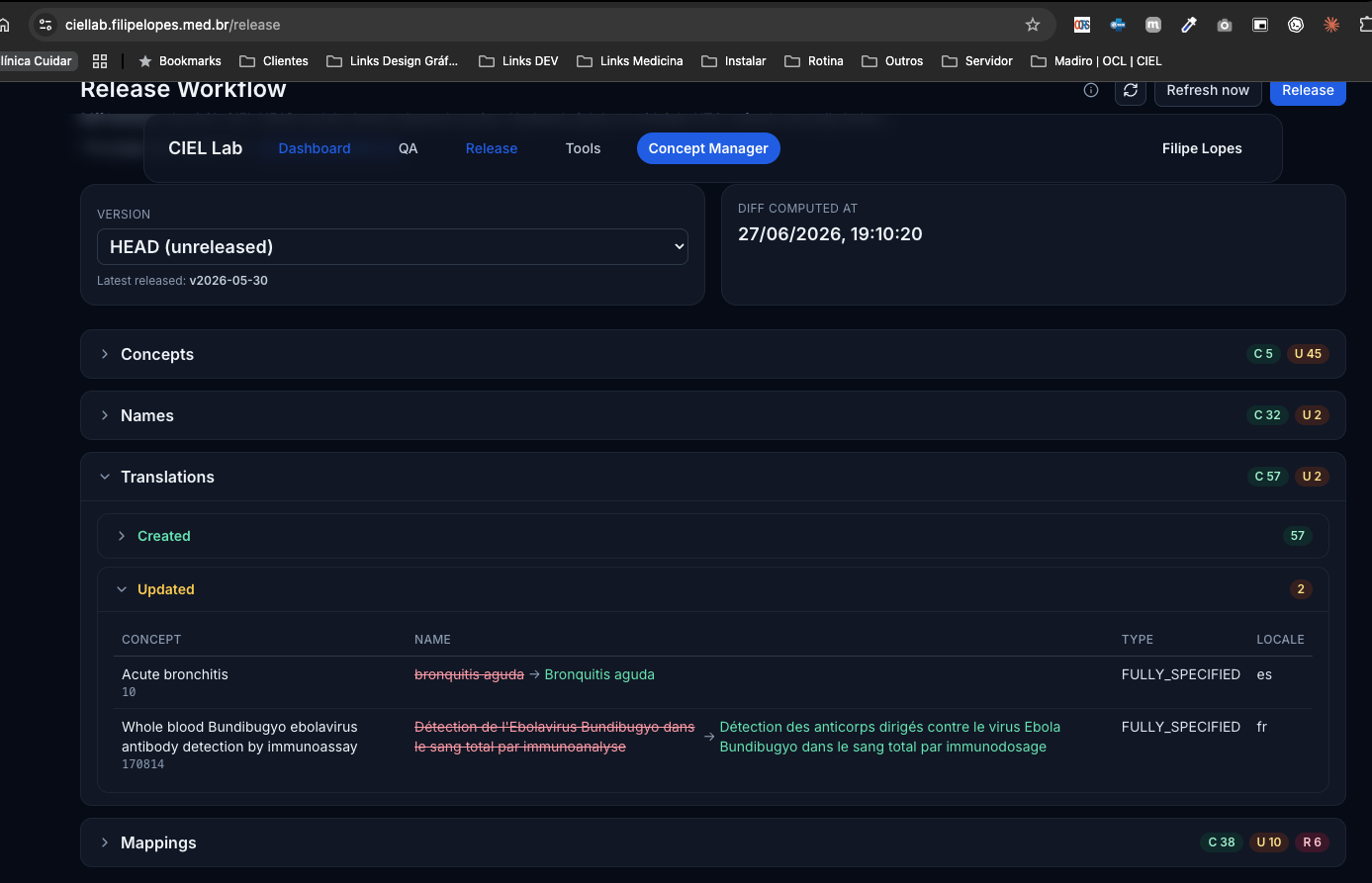This screenshot has height=883, width=1372.
Task: Open the apps grid in bookmarks bar
Action: click(x=100, y=61)
